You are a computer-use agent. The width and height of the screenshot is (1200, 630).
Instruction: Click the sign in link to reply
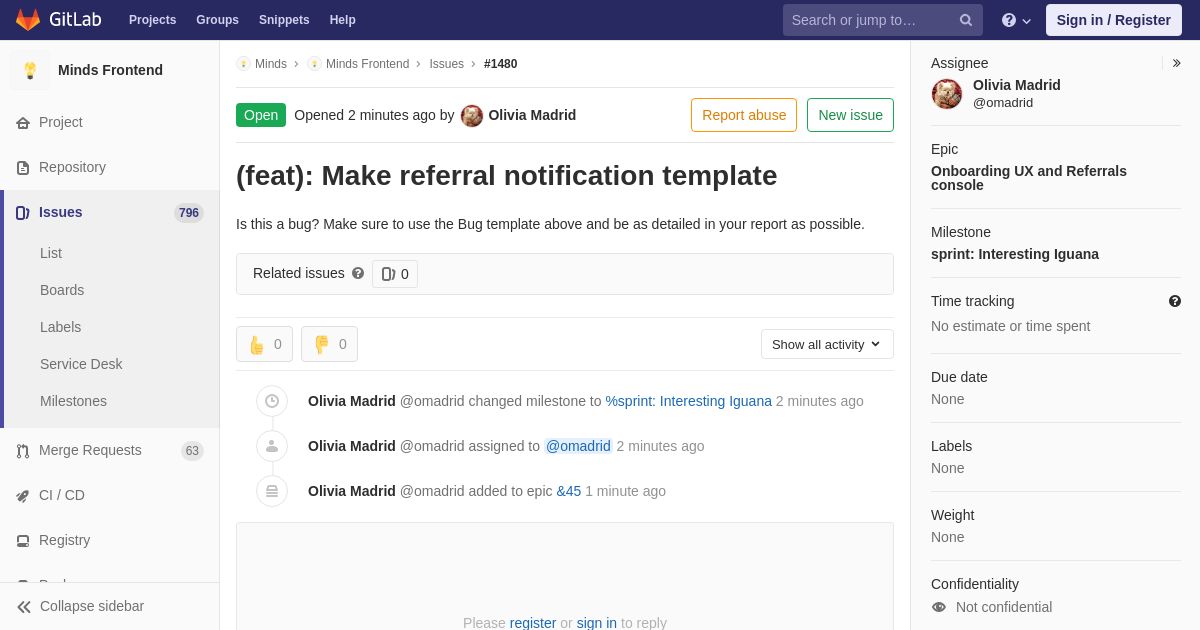(x=597, y=622)
